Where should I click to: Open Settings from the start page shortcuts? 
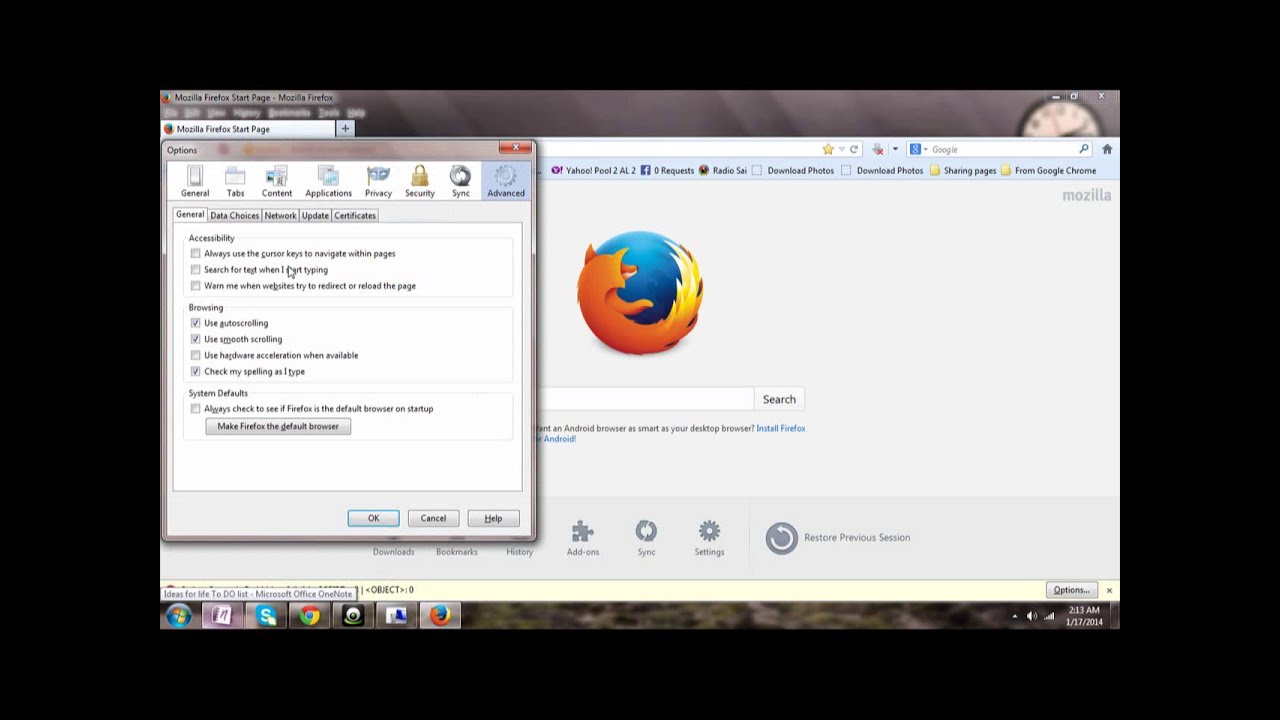[x=709, y=537]
